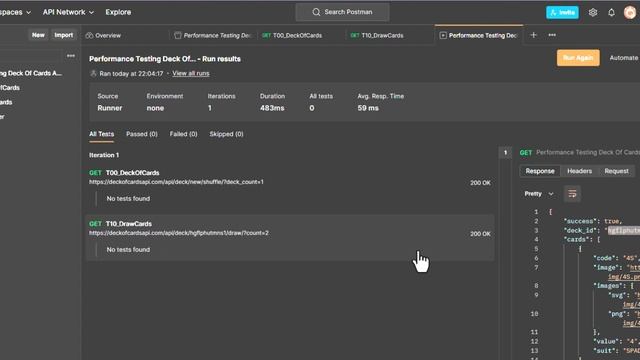Click the 200 OK status for T10_DrawCards

tap(480, 234)
